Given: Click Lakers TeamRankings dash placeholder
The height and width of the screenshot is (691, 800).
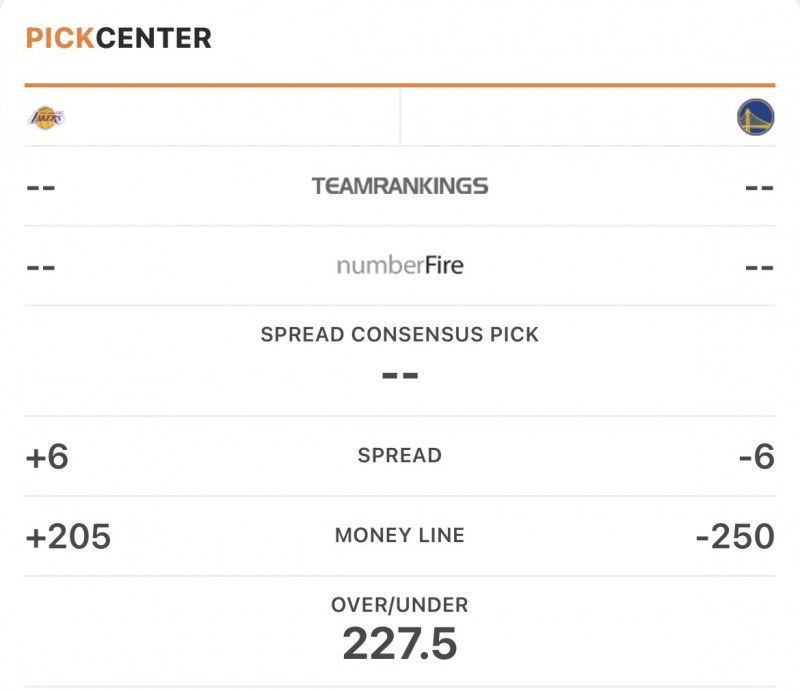Looking at the screenshot, I should [x=40, y=187].
